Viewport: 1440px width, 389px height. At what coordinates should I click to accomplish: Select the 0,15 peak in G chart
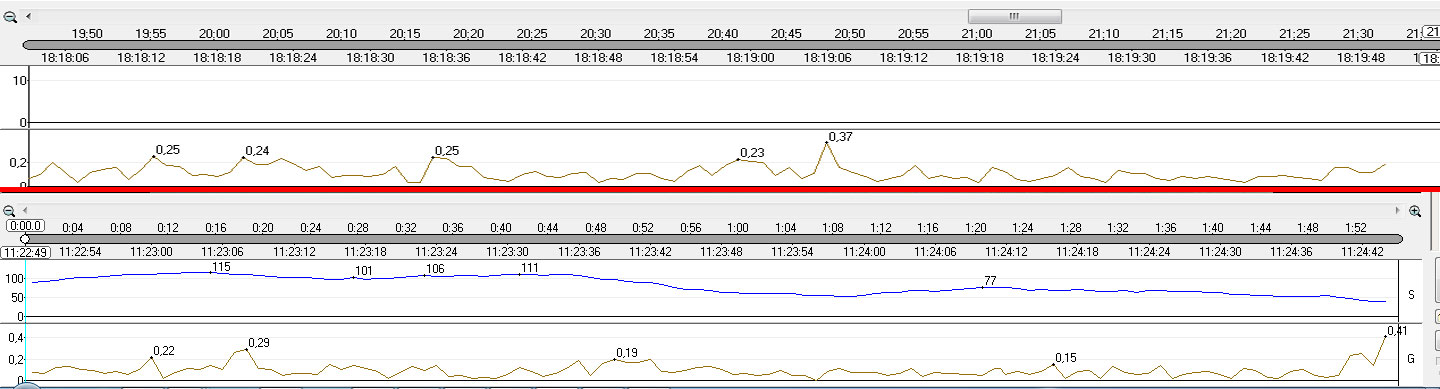click(x=1054, y=364)
